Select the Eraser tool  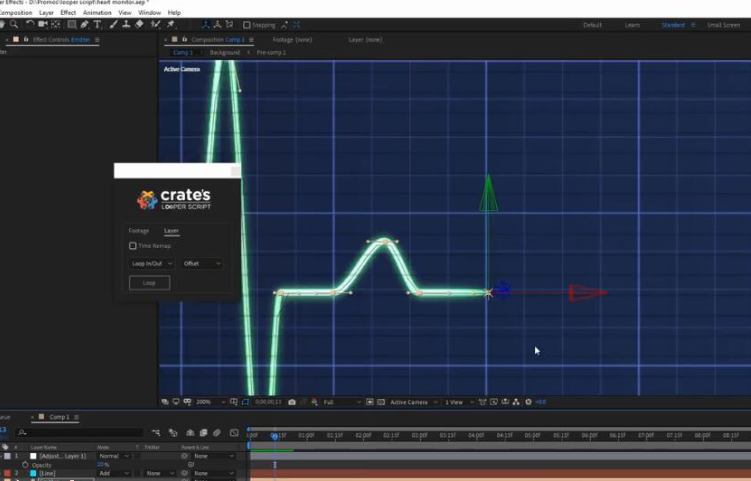click(x=139, y=25)
